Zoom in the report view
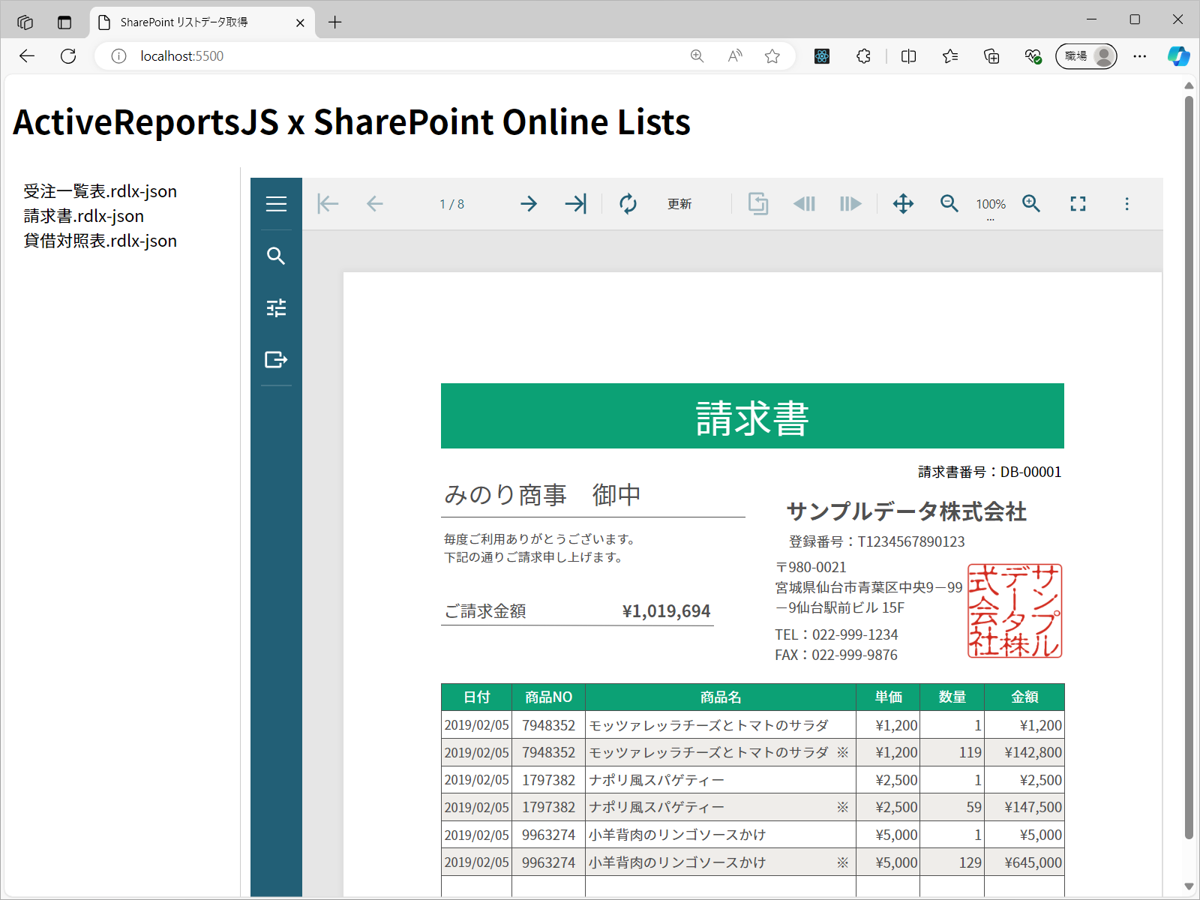The width and height of the screenshot is (1200, 900). point(1032,204)
